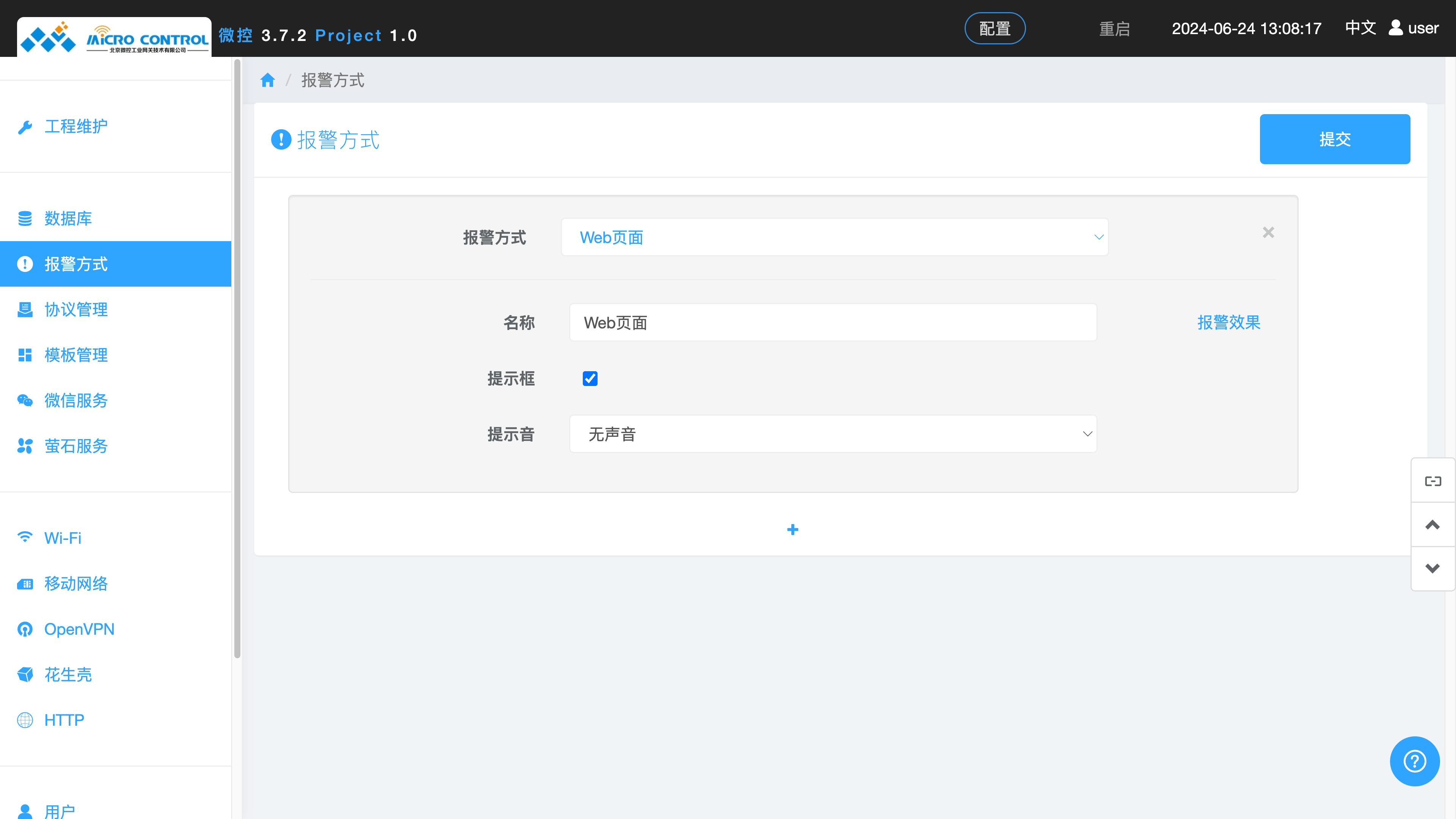The height and width of the screenshot is (819, 1456).
Task: Select the Wi-Fi settings icon
Action: pyautogui.click(x=25, y=538)
